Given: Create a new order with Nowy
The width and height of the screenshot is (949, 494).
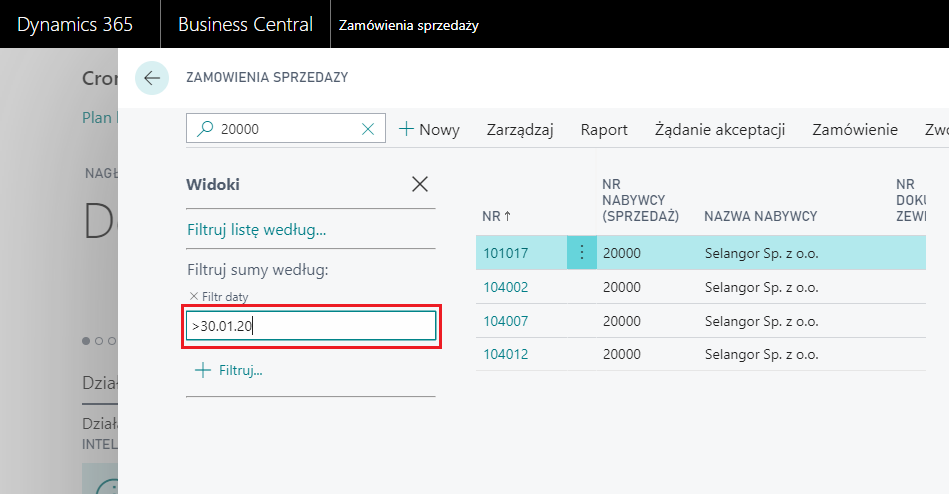Looking at the screenshot, I should point(429,130).
